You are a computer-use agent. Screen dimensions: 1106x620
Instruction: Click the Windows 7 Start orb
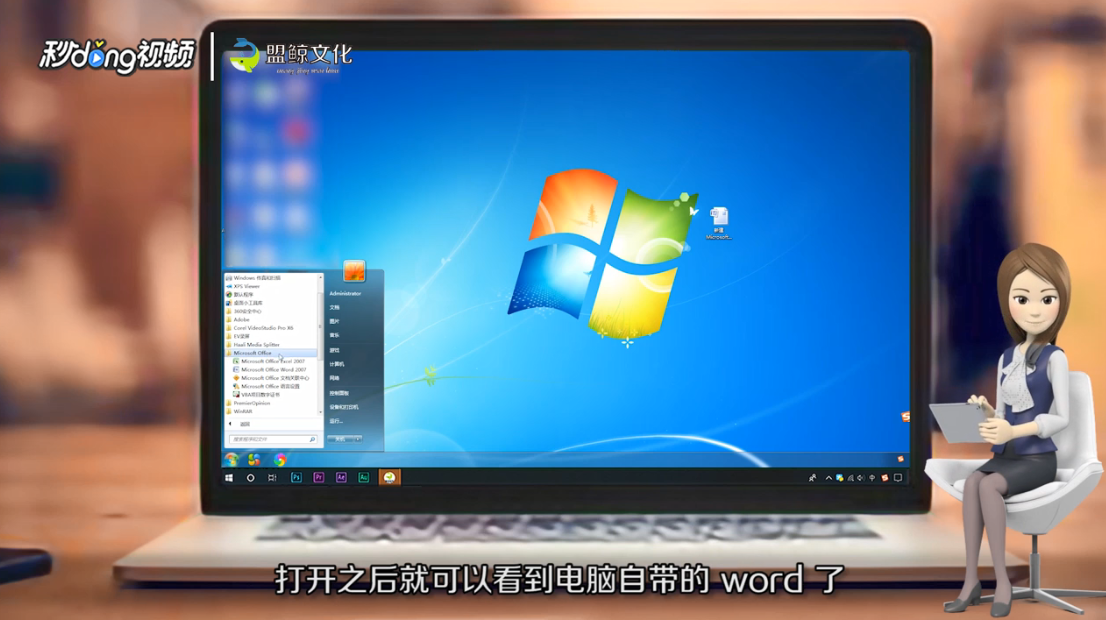pyautogui.click(x=231, y=459)
